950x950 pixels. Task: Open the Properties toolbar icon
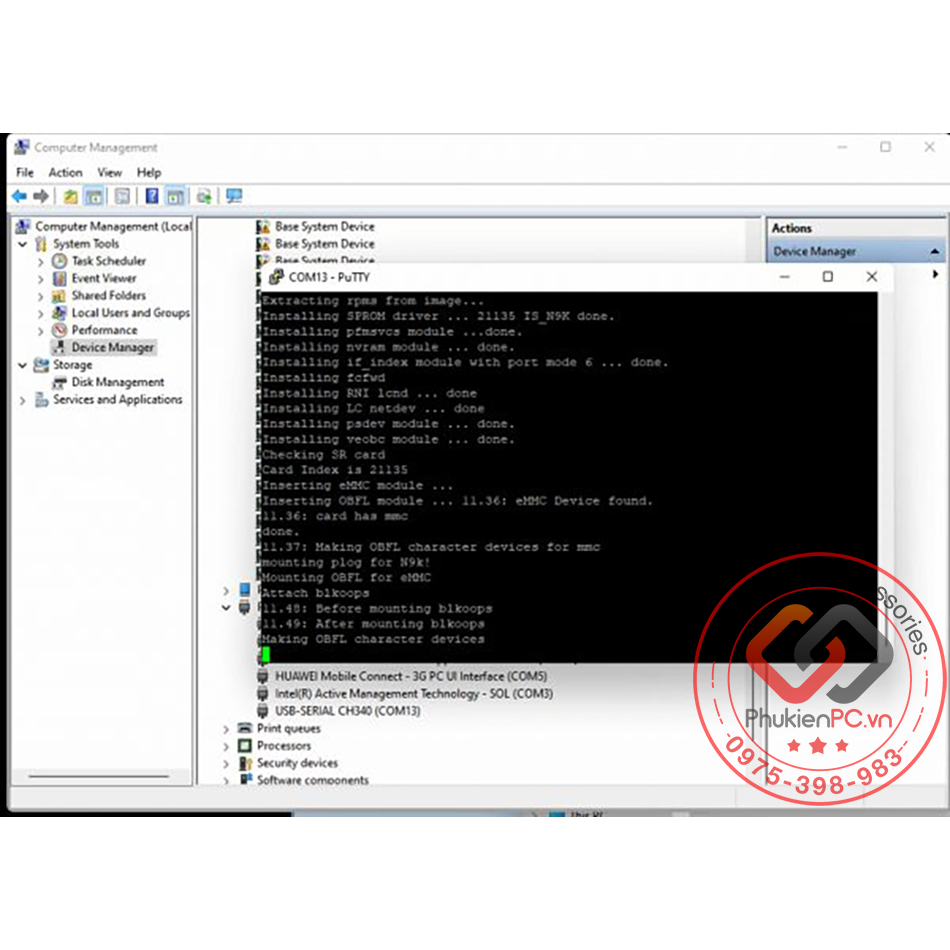122,196
